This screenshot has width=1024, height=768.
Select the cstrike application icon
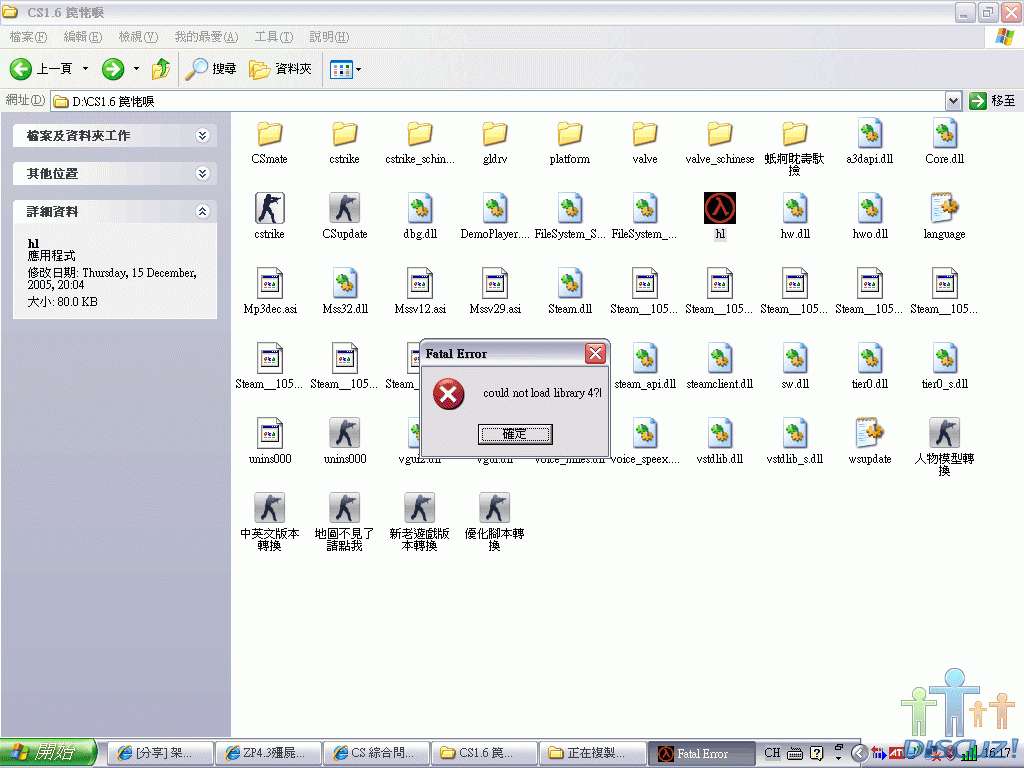(269, 208)
